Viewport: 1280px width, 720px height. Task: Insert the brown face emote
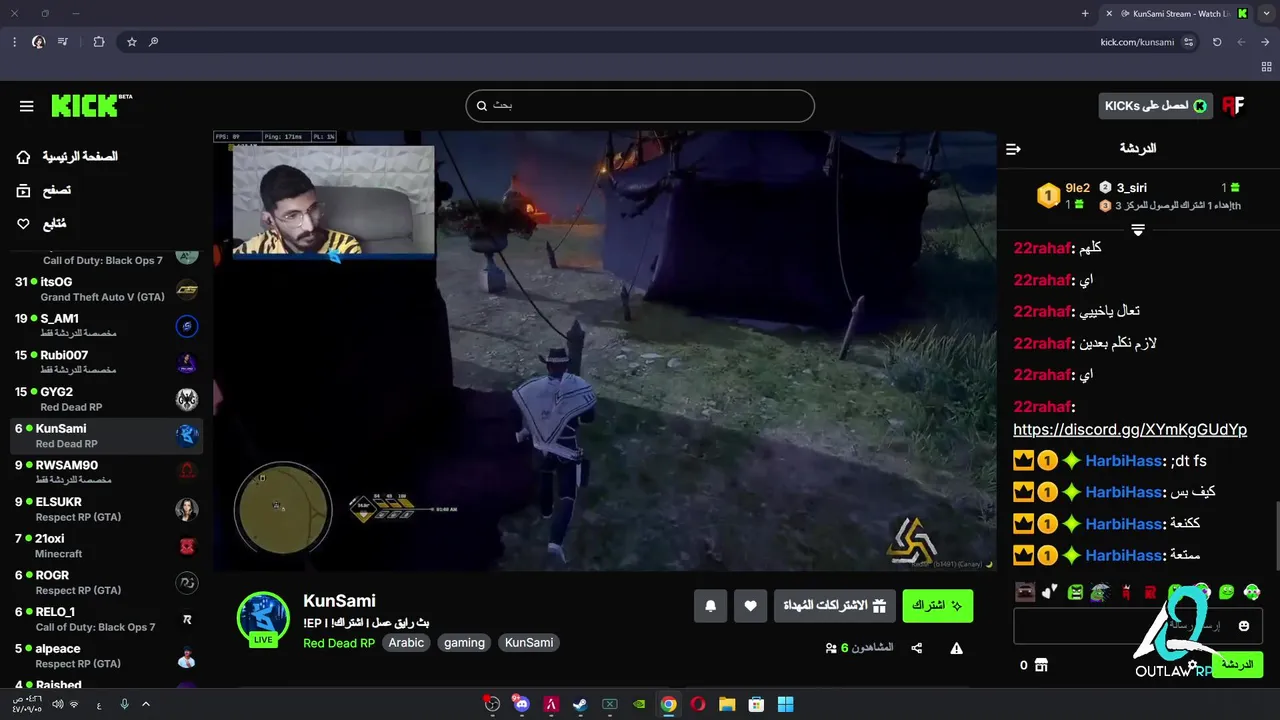(x=1024, y=592)
